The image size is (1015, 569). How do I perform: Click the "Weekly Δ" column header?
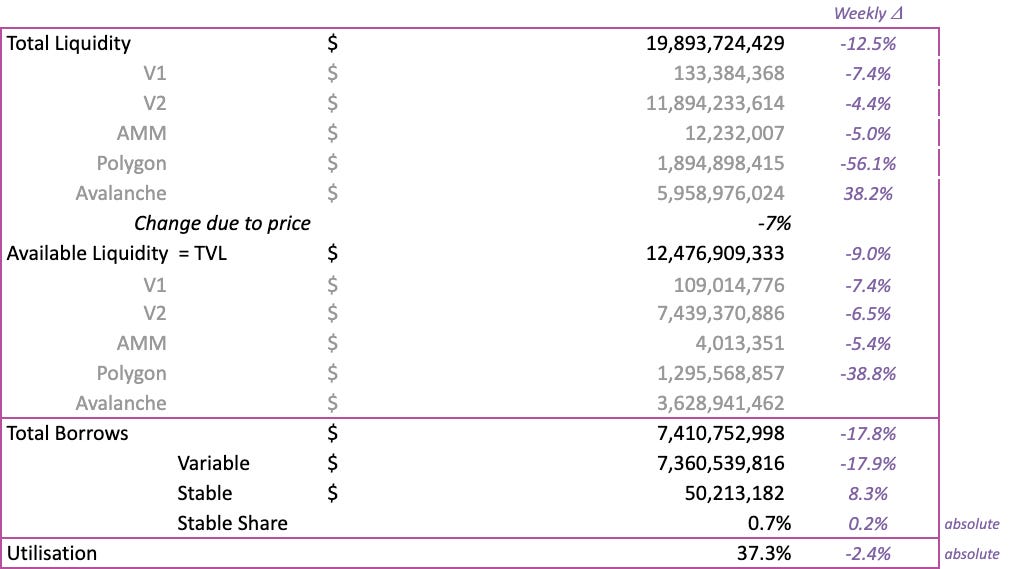tap(868, 14)
